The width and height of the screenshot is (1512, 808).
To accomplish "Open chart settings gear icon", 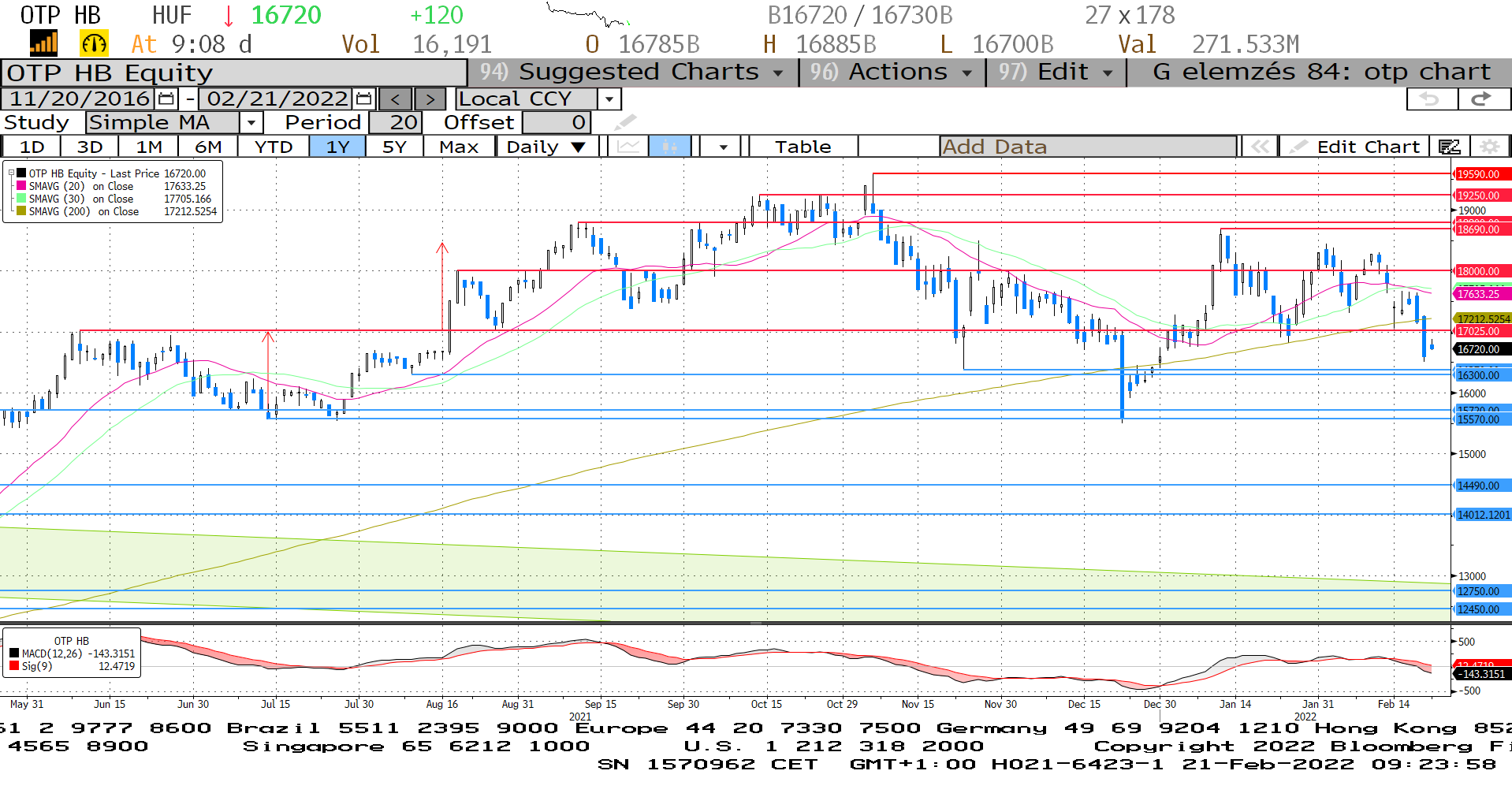I will pyautogui.click(x=1488, y=147).
